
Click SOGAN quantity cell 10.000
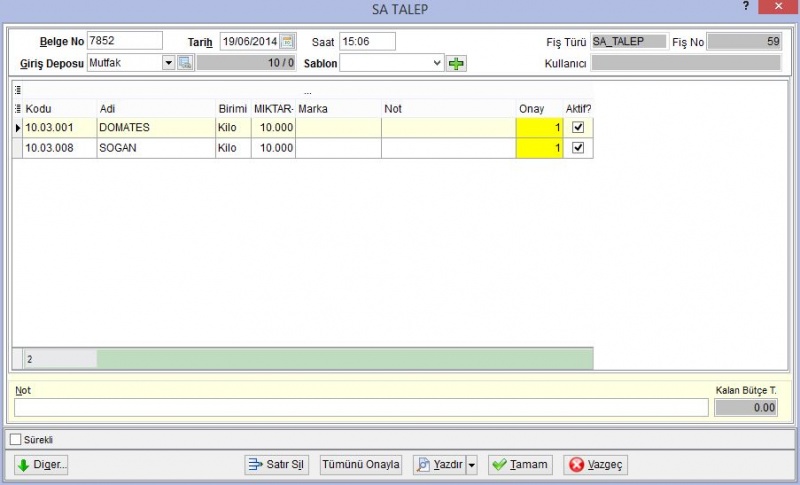click(x=273, y=148)
